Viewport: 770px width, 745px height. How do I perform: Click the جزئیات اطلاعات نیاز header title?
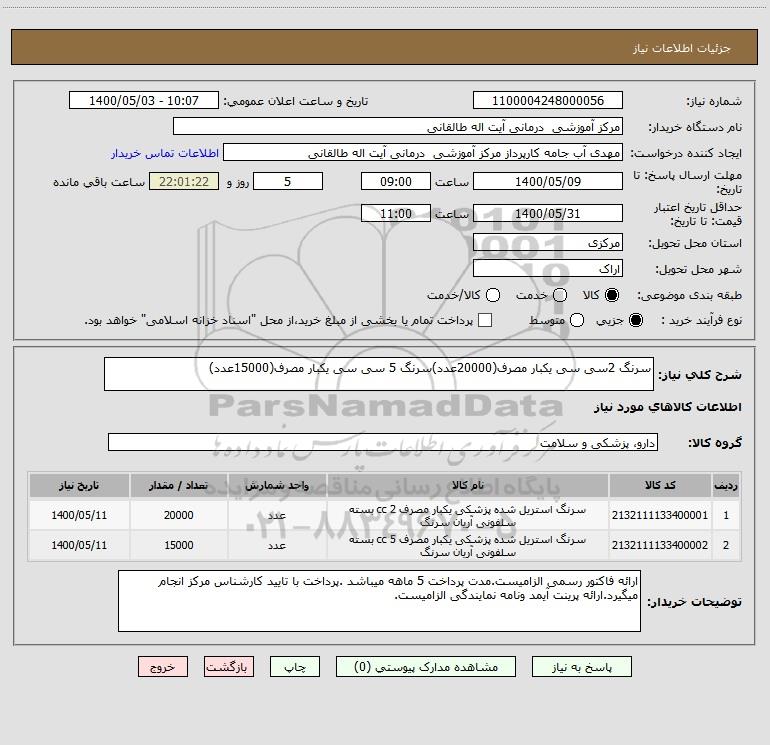coord(682,48)
